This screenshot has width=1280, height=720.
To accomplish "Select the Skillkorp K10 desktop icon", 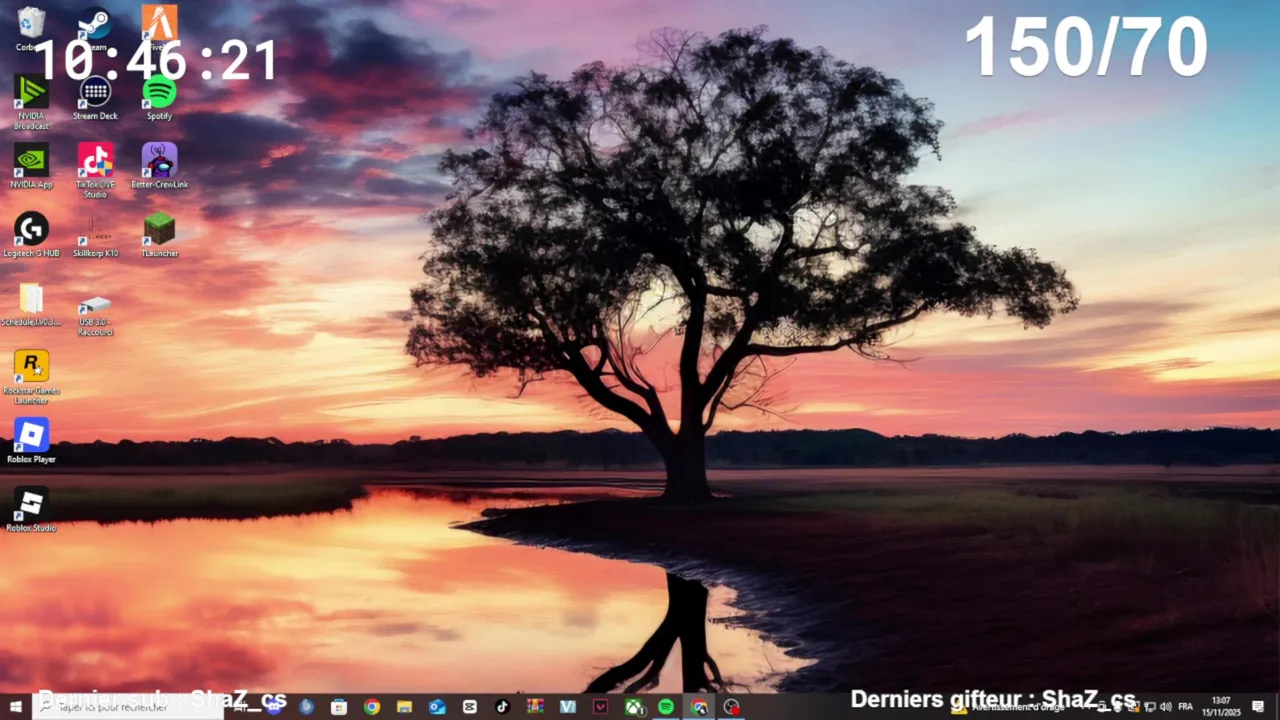I will [x=95, y=235].
